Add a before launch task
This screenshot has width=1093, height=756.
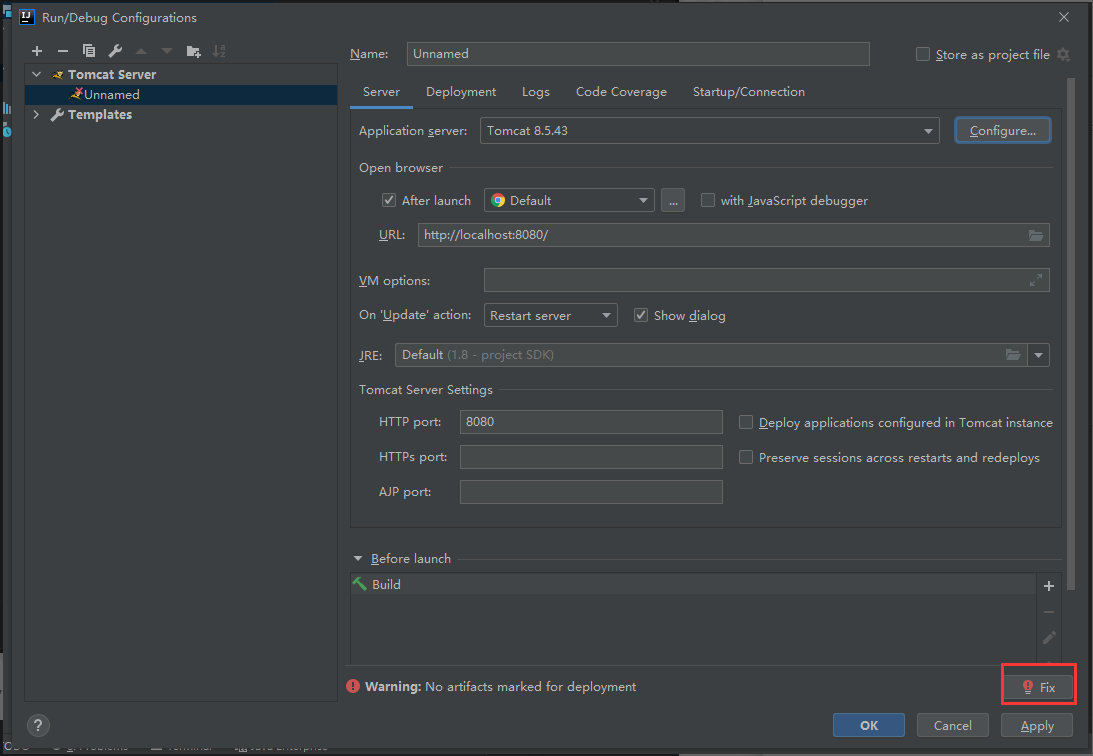pos(1048,586)
